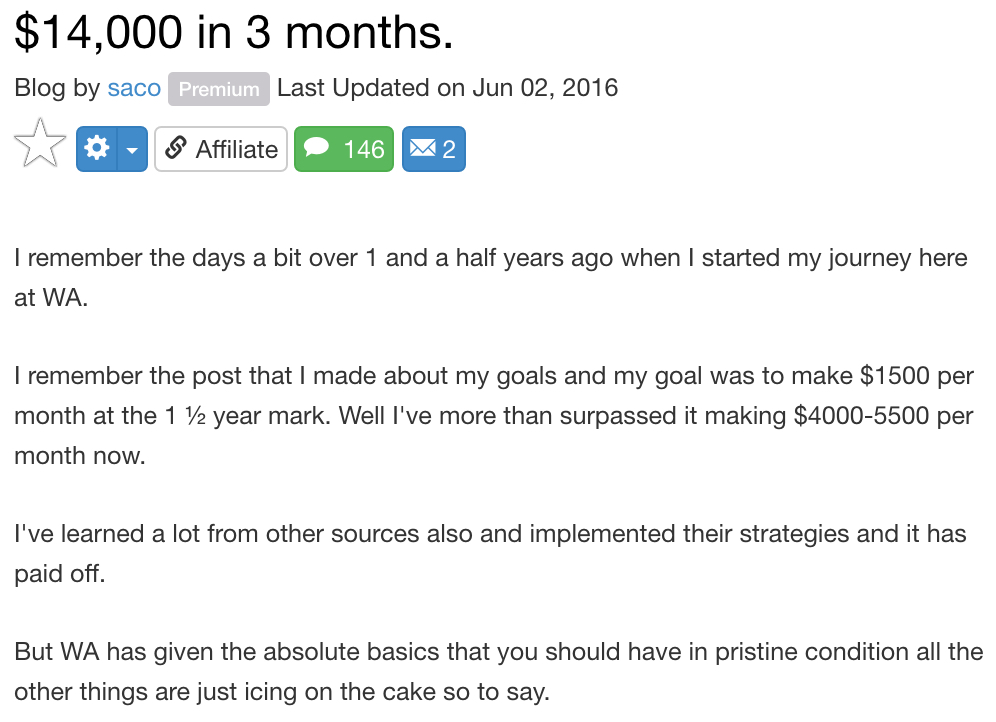The image size is (996, 722).
Task: Click the chain link icon in Affiliate
Action: pos(175,148)
